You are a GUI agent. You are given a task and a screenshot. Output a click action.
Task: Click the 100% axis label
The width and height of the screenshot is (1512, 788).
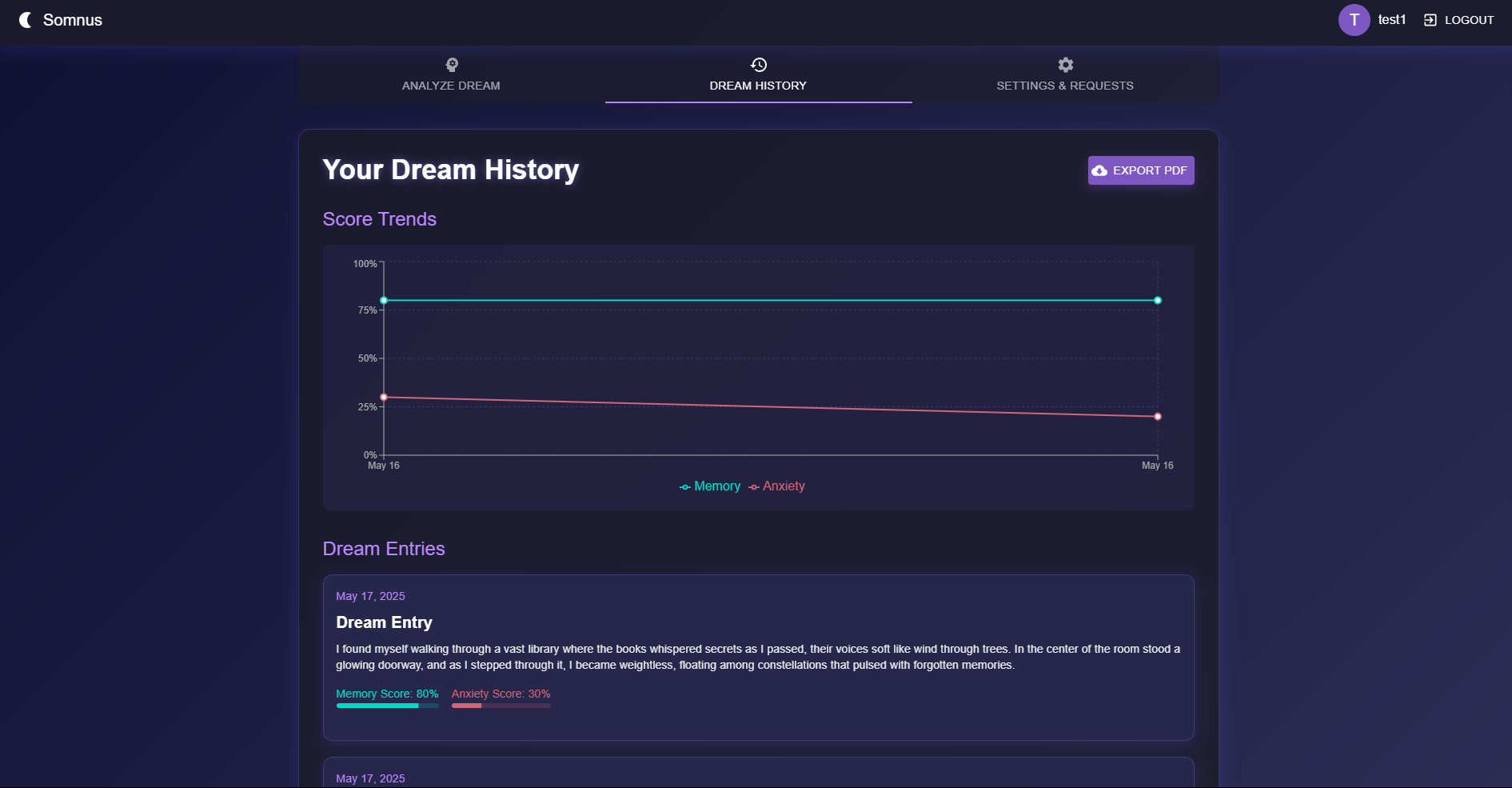click(x=365, y=264)
